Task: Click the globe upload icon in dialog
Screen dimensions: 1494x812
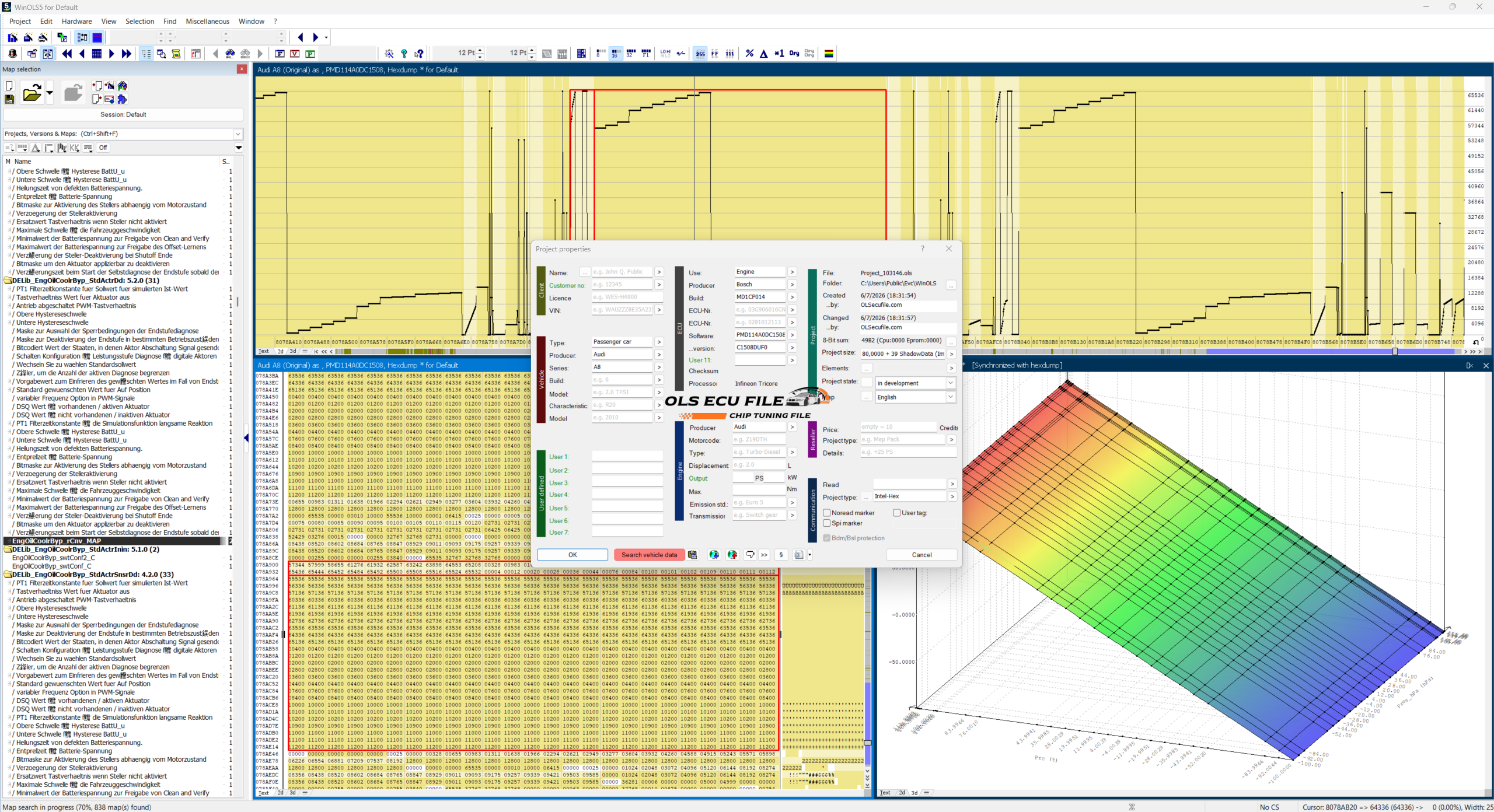Action: [732, 555]
